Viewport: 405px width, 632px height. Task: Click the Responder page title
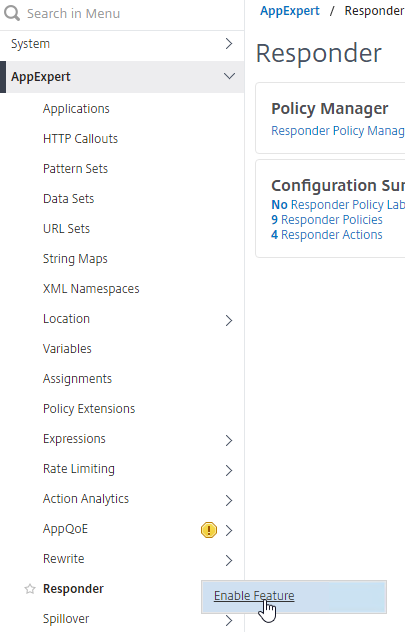319,53
